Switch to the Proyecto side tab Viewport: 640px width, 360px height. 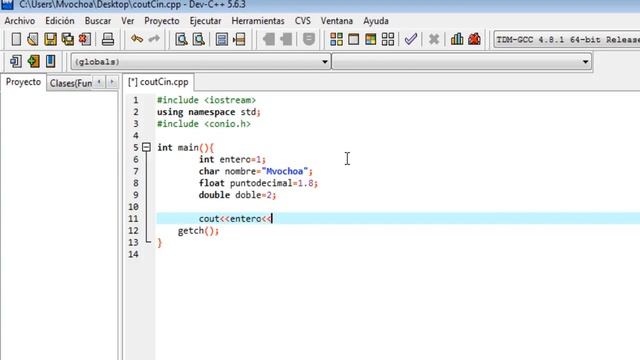click(23, 82)
